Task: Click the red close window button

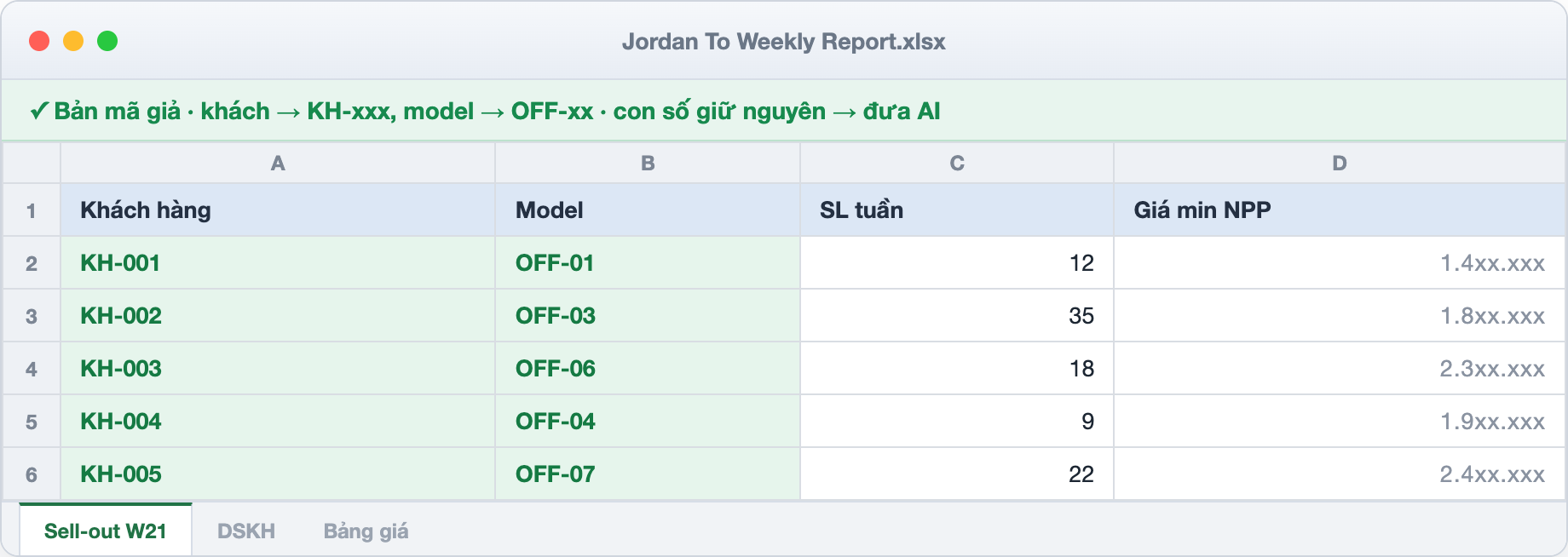Action: coord(39,41)
